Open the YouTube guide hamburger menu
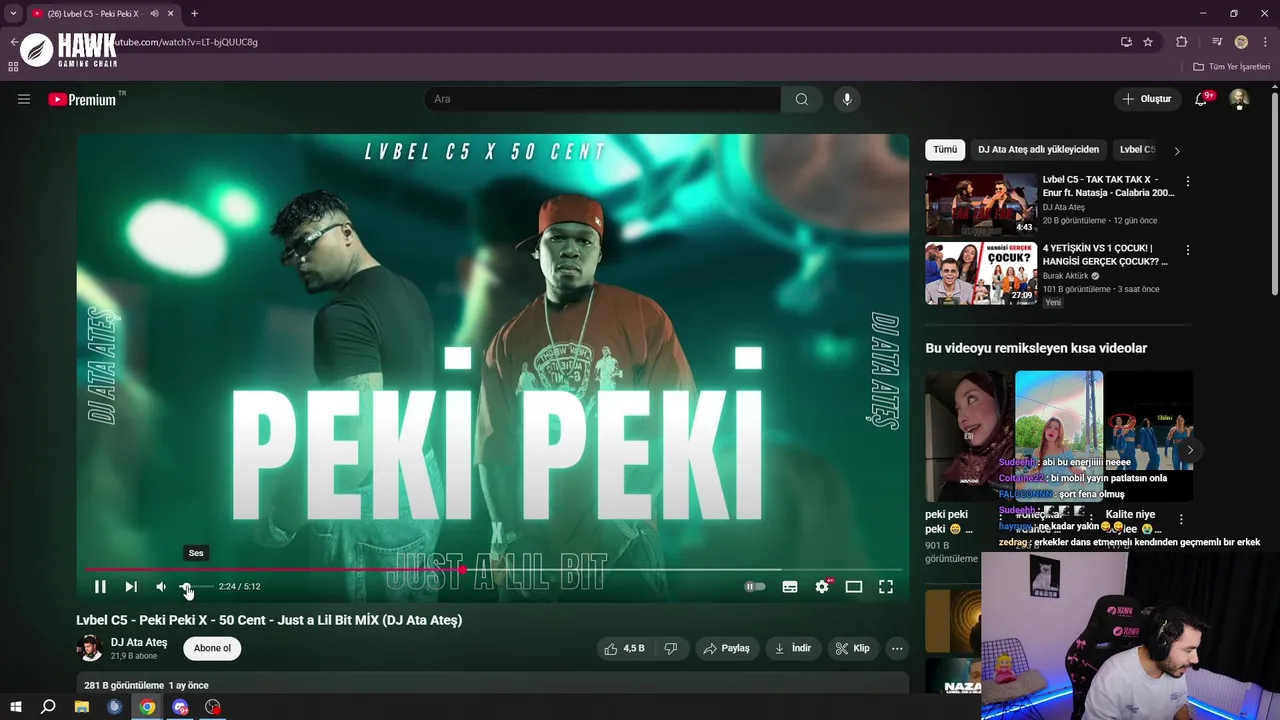The height and width of the screenshot is (720, 1280). (x=24, y=99)
